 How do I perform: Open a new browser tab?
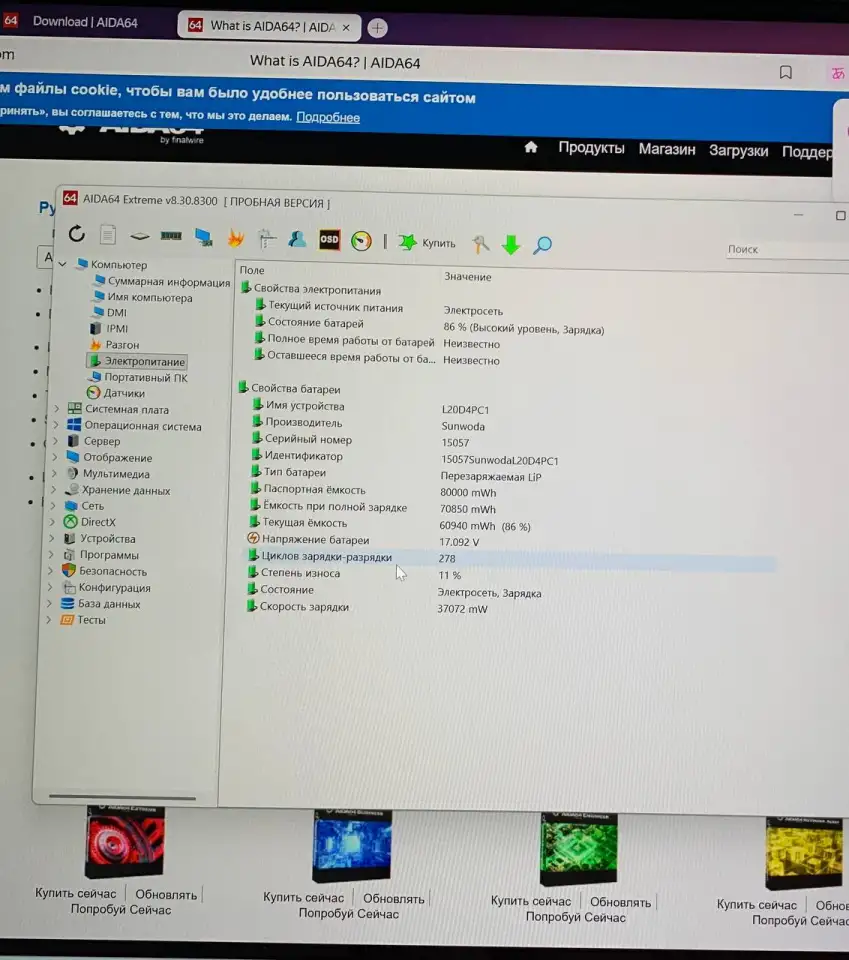tap(377, 28)
